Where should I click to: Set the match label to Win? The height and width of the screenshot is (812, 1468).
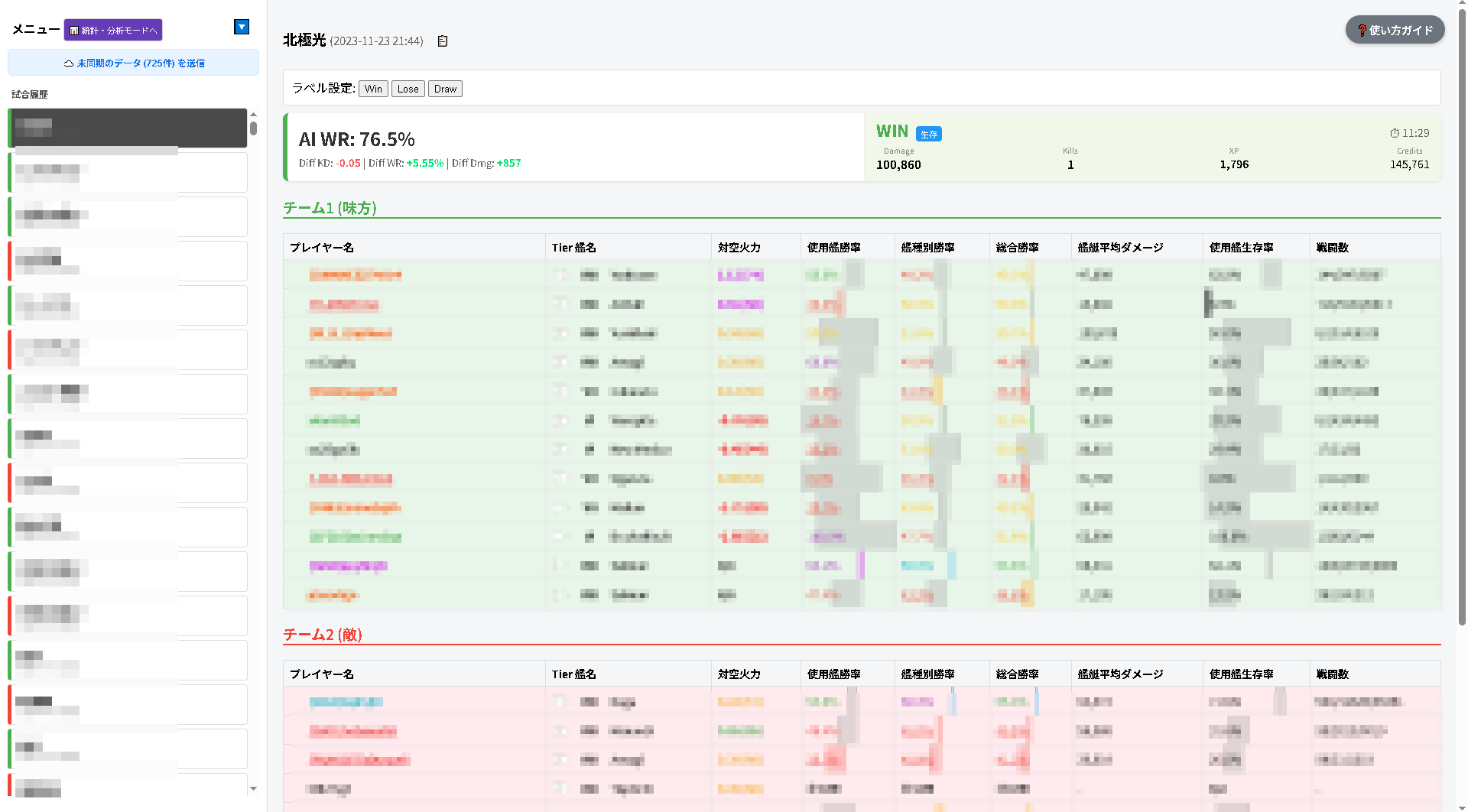pos(373,89)
